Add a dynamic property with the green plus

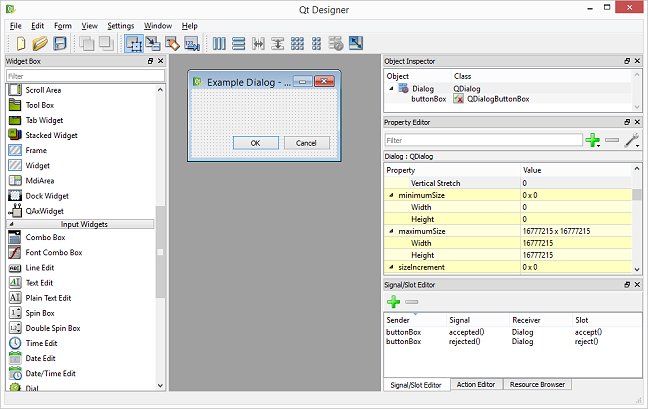click(593, 140)
